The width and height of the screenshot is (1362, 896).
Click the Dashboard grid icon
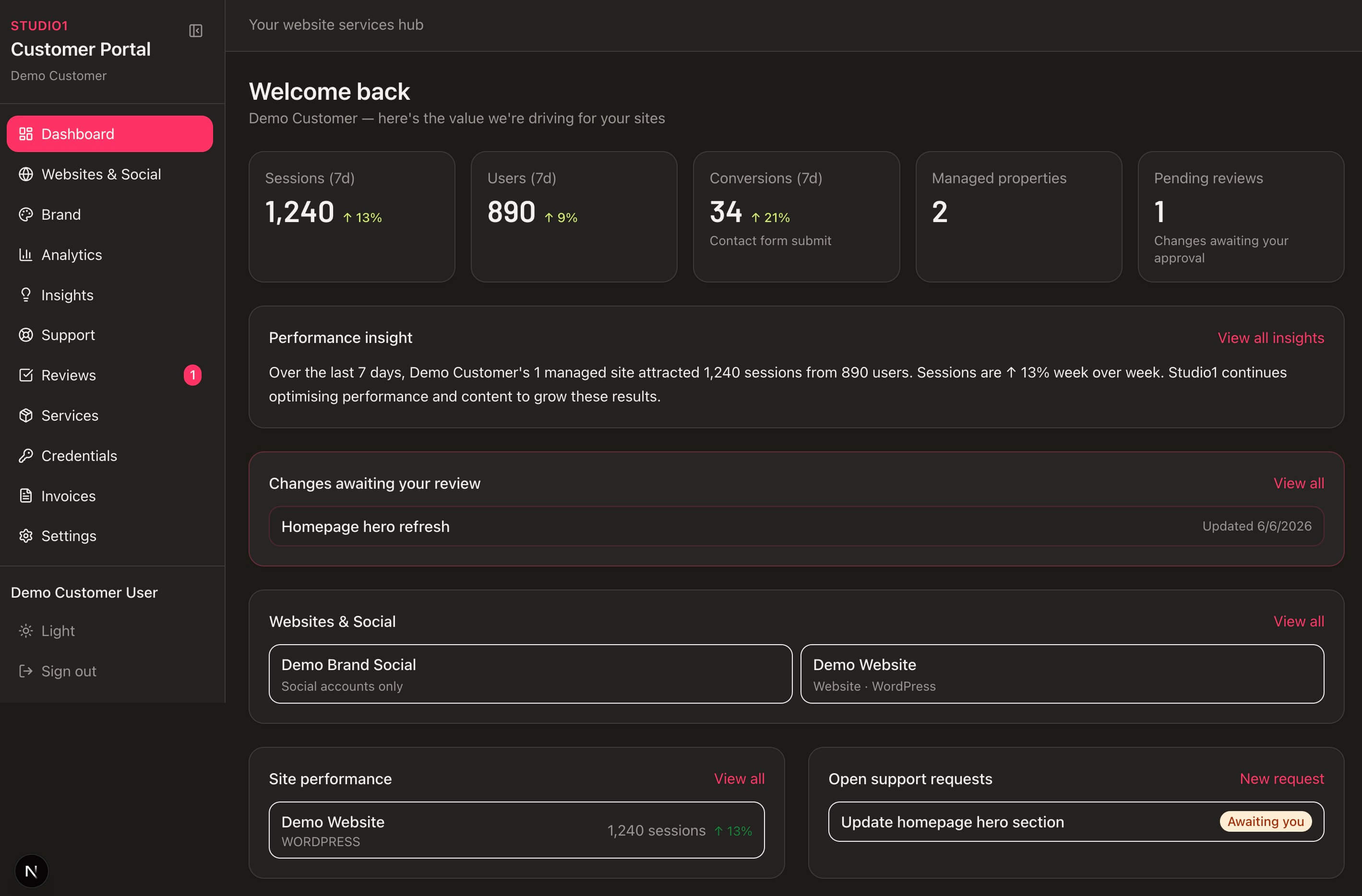(26, 134)
